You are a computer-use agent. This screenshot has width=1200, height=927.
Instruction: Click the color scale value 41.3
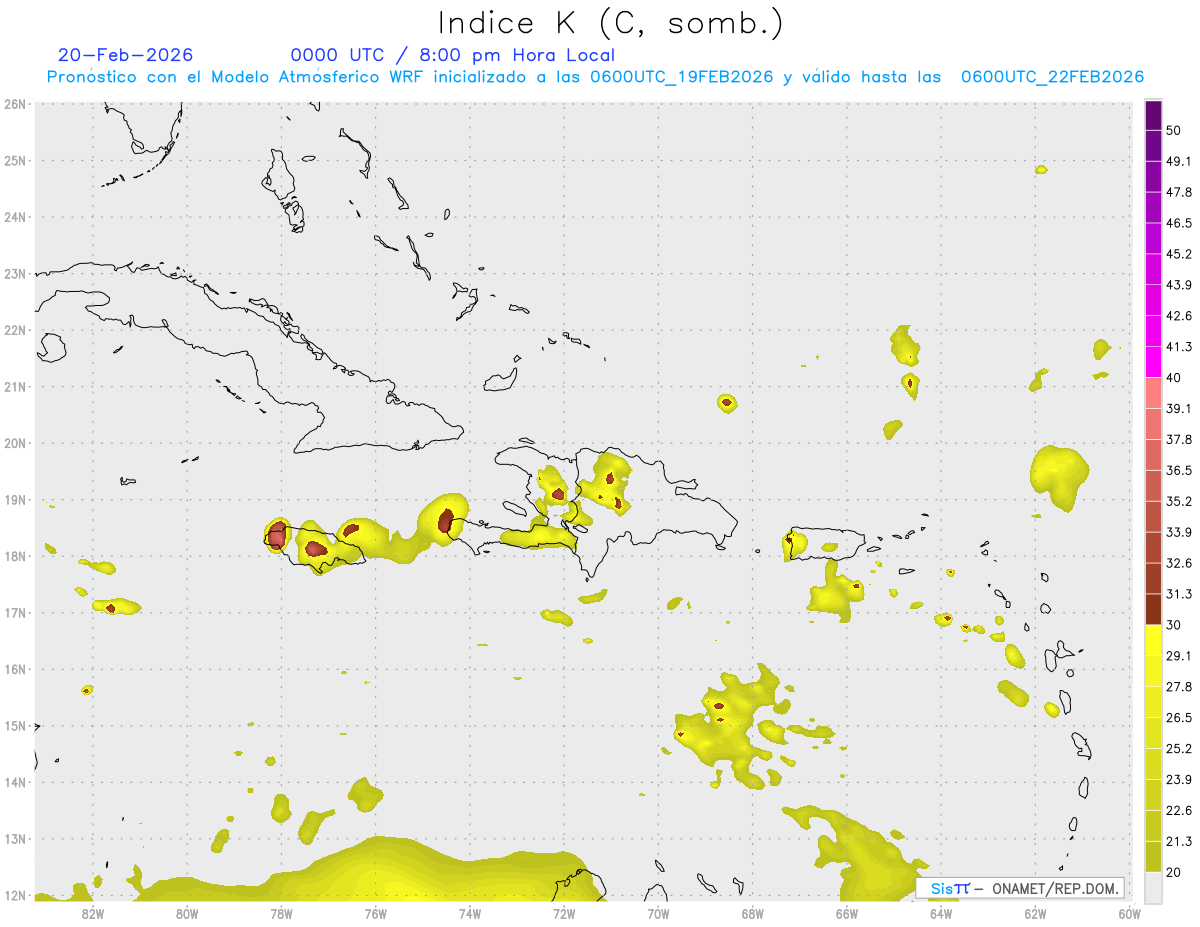point(1178,347)
